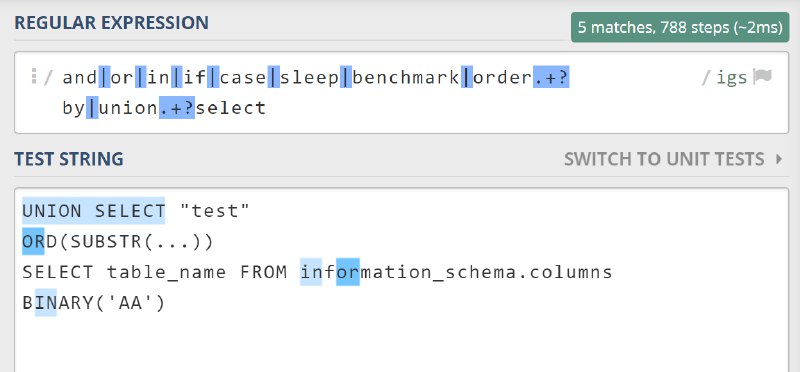Viewport: 800px width, 372px height.
Task: Switch to unit tests mode
Action: tap(664, 159)
